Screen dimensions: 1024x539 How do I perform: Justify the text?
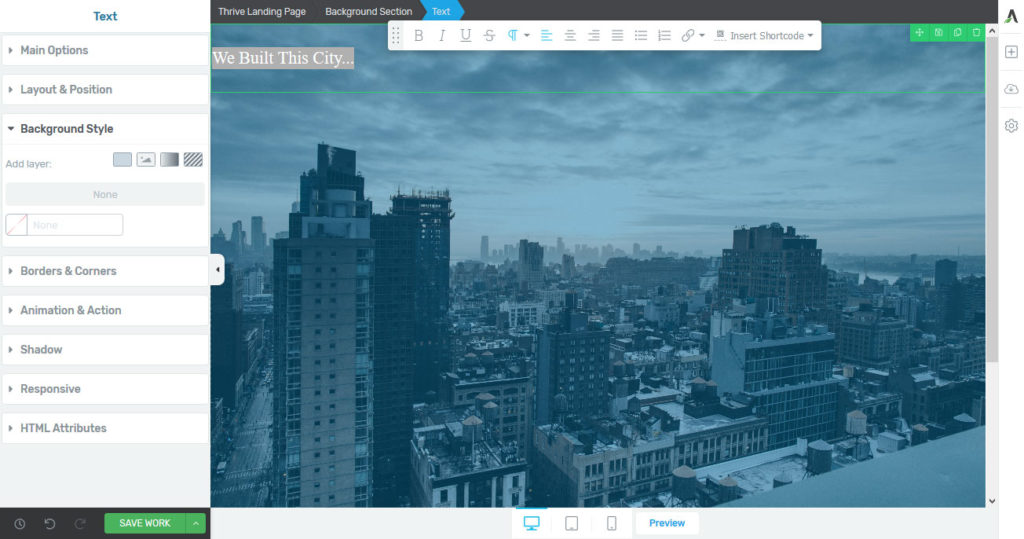[617, 36]
